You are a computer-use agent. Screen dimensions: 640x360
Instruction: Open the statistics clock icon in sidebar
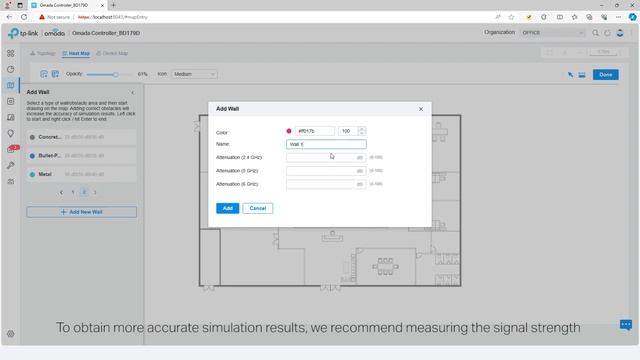[x=11, y=69]
